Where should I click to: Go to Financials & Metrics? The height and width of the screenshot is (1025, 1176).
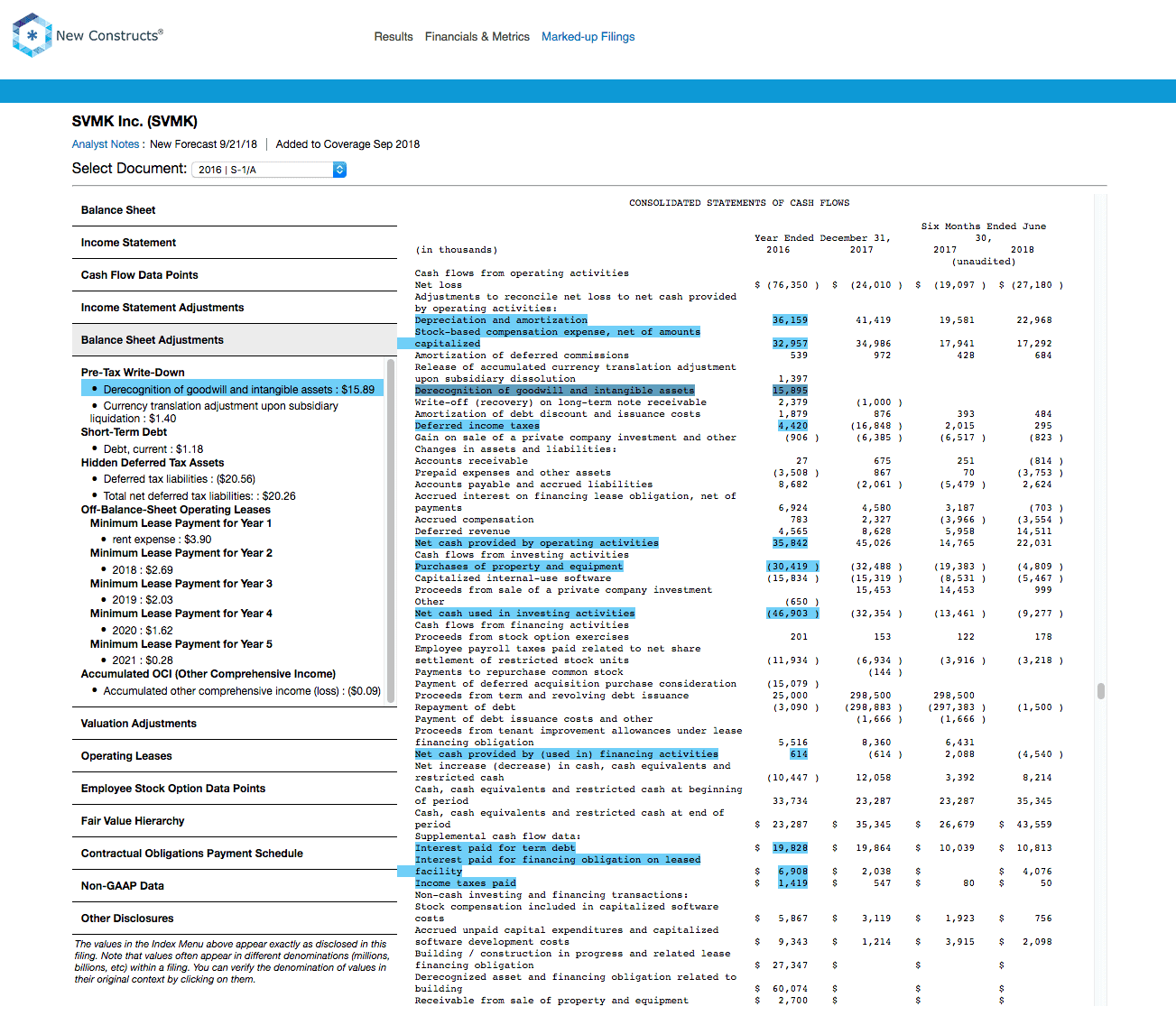477,37
